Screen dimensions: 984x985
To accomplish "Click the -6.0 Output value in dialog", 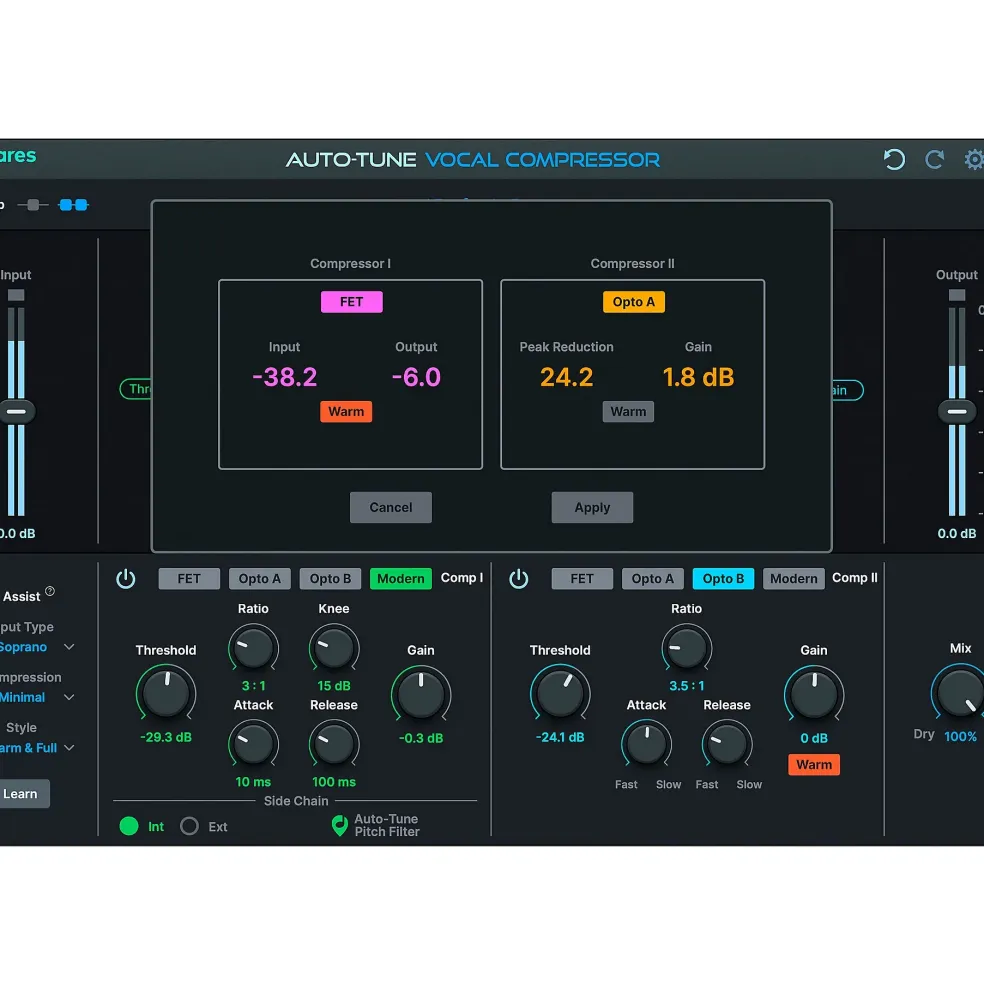I will click(416, 377).
